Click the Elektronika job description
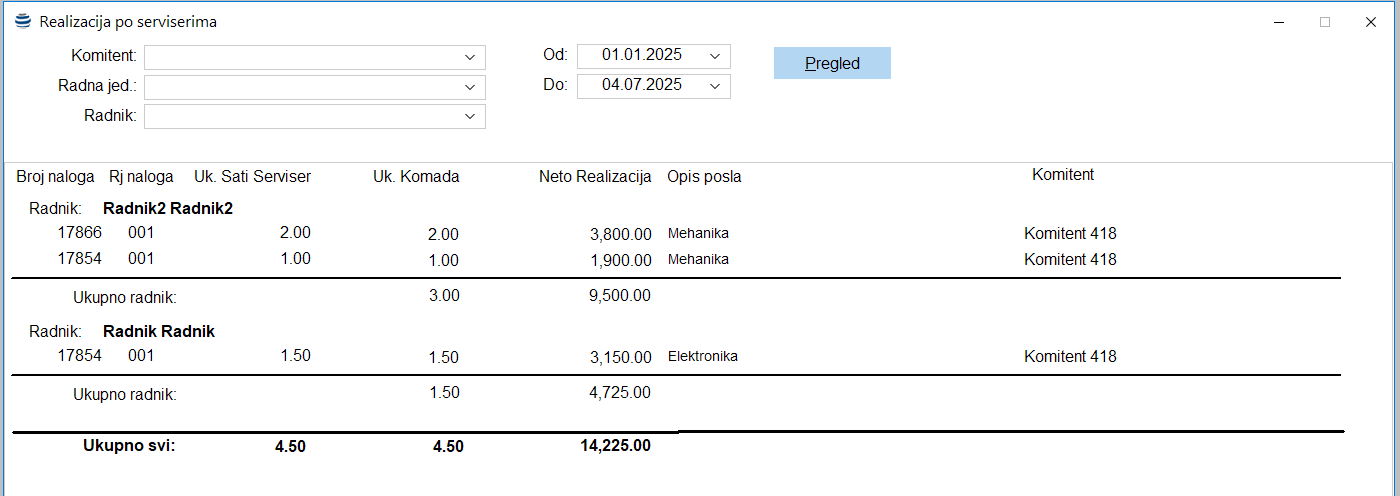This screenshot has height=496, width=1400. (703, 356)
